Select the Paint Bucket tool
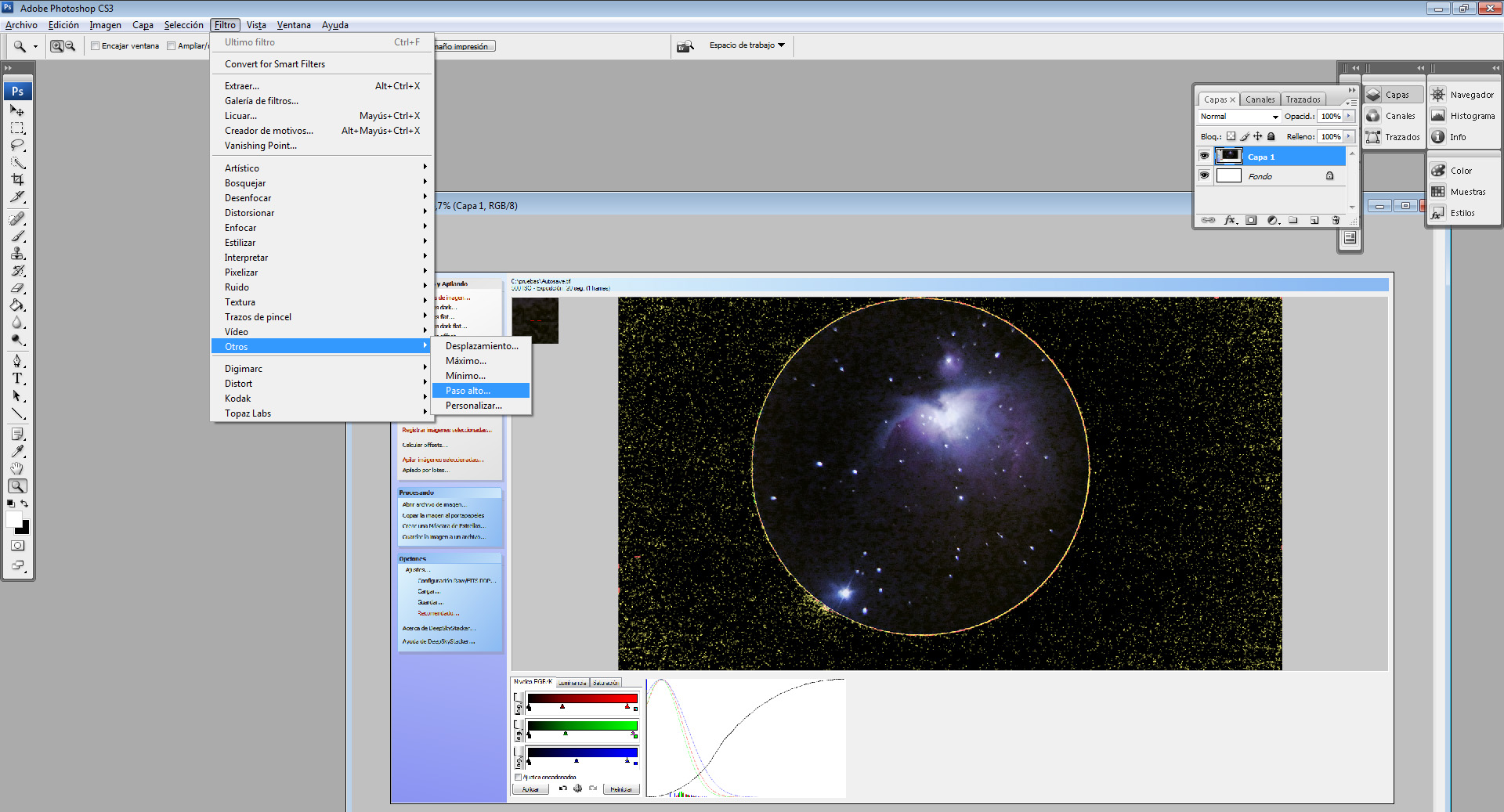 point(17,305)
